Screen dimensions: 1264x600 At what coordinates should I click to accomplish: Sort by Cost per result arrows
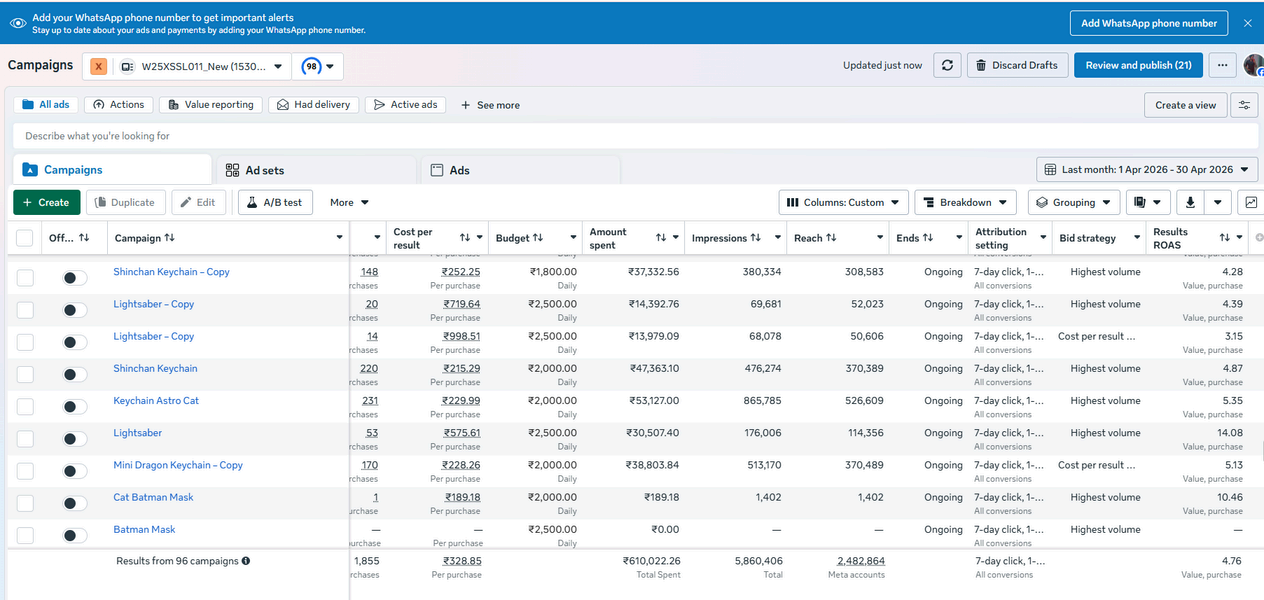click(465, 238)
